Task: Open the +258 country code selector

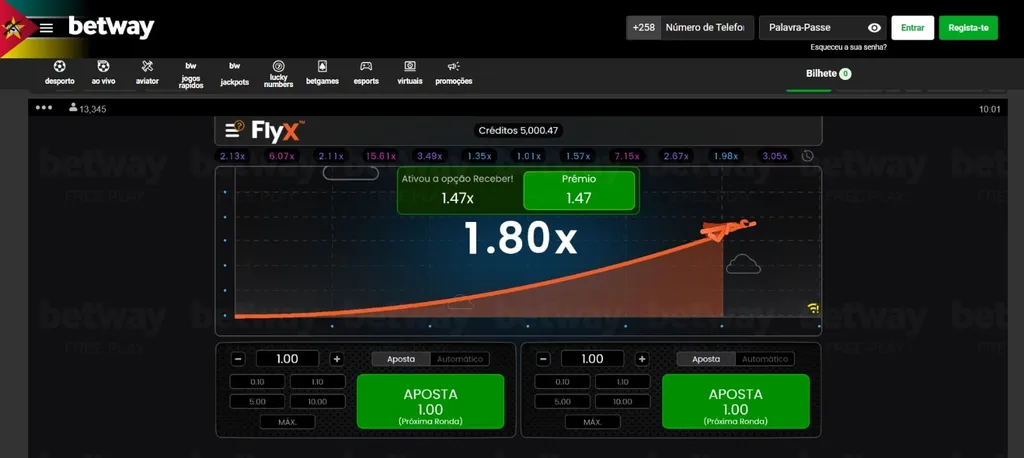Action: (644, 27)
